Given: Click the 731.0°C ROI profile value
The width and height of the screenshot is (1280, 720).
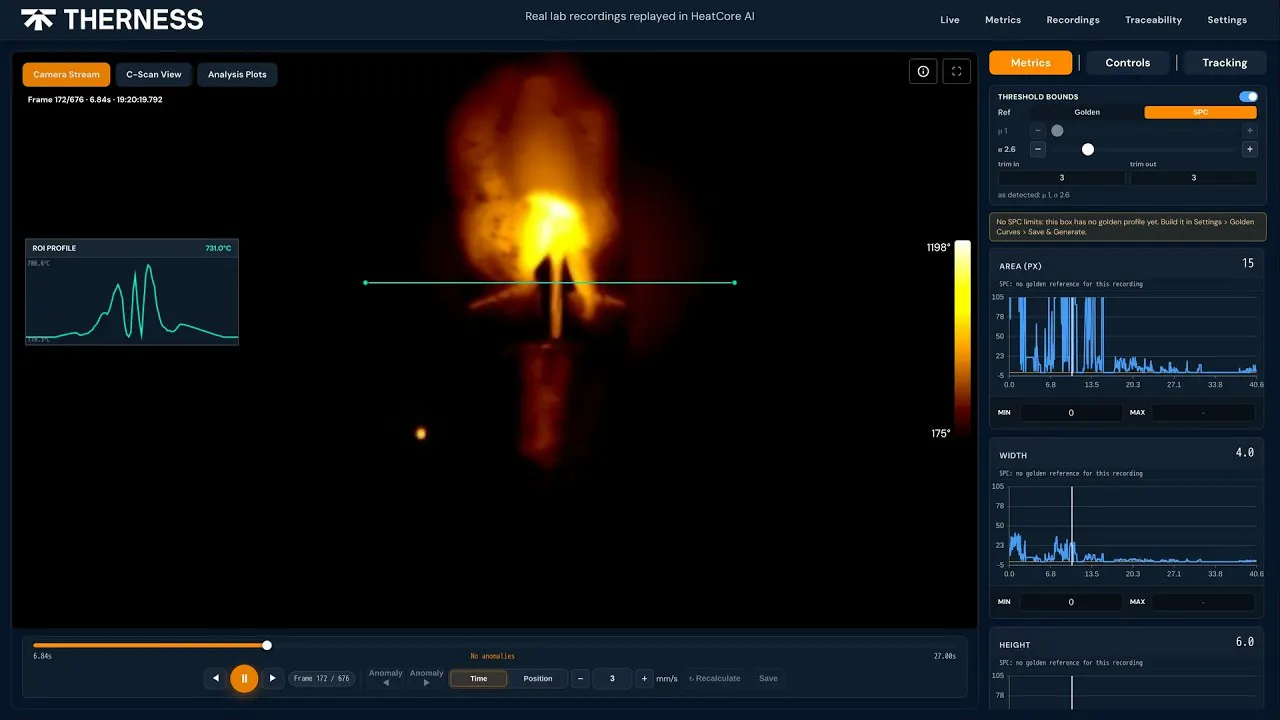Looking at the screenshot, I should point(218,248).
